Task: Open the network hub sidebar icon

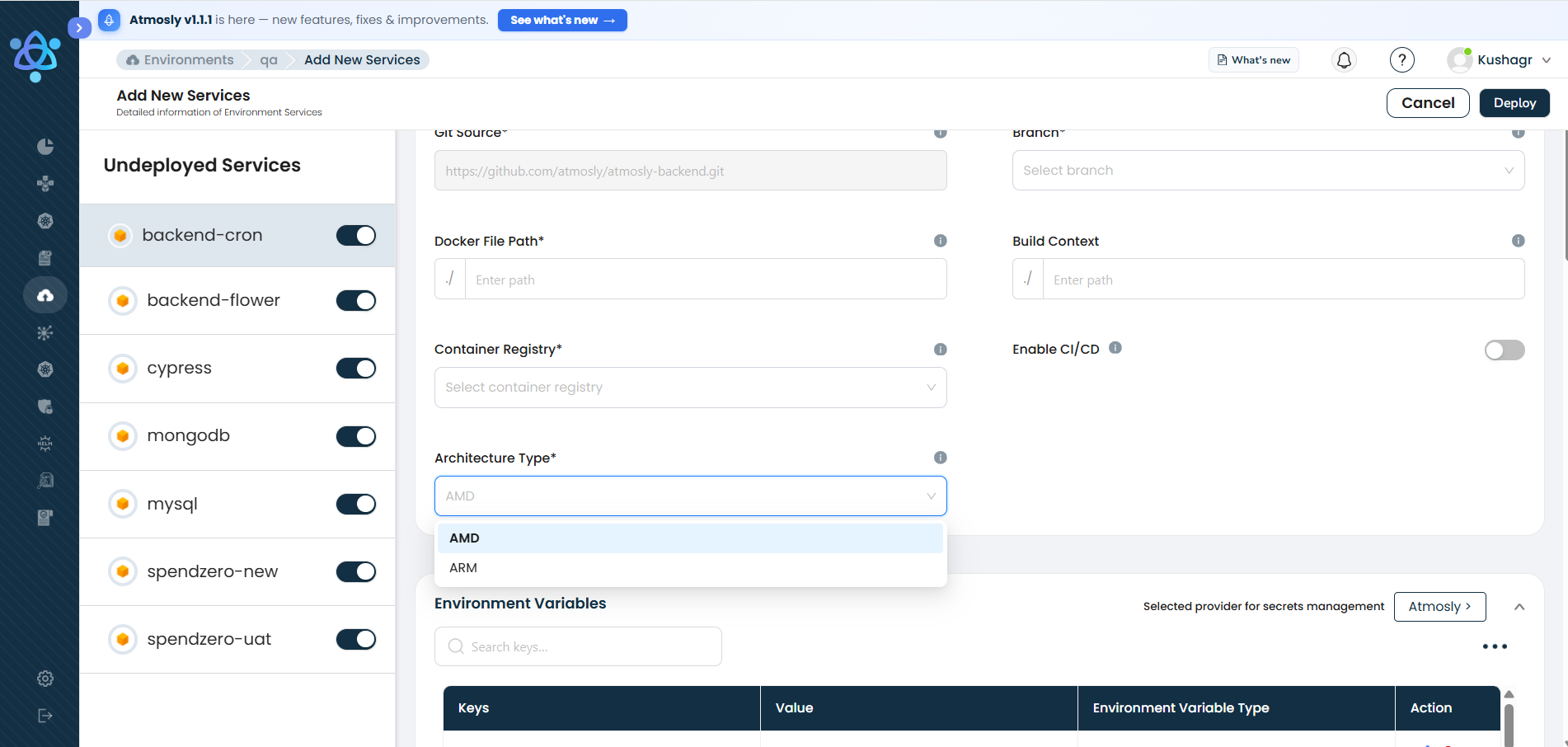Action: click(45, 332)
